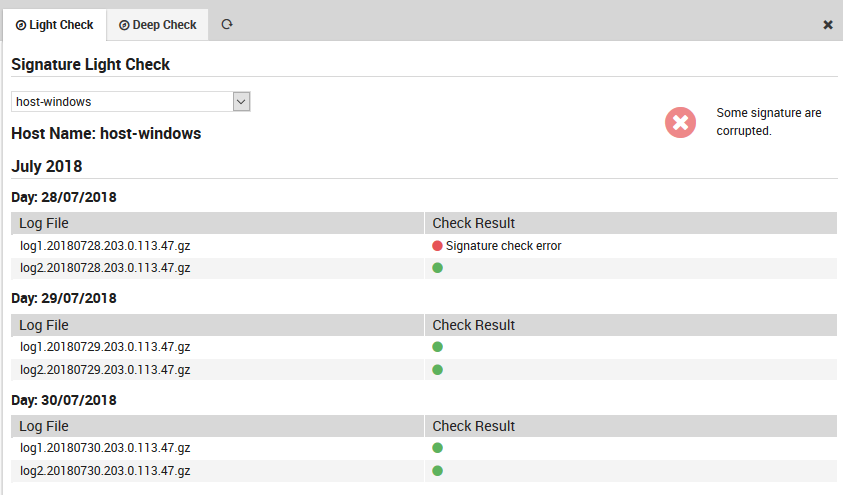Viewport: 843px width, 495px height.
Task: Select log file log2.20180730.203.0.113.47.gz
Action: pos(105,470)
